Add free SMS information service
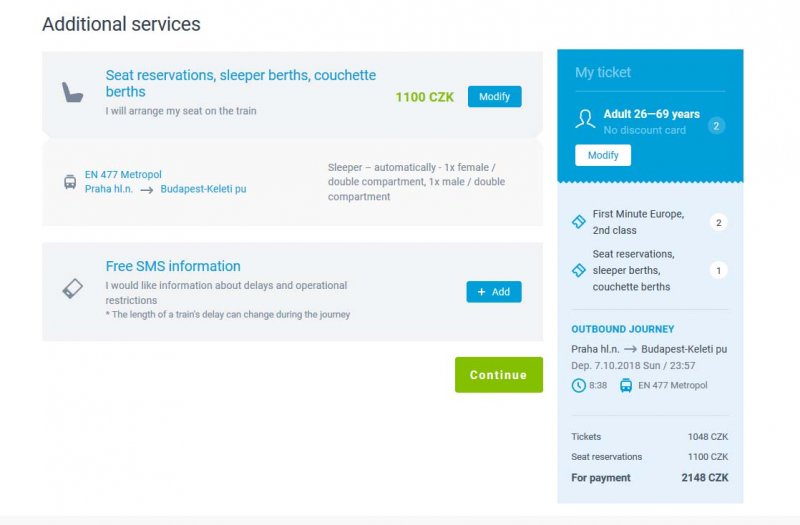Viewport: 800px width, 525px height. coord(494,292)
